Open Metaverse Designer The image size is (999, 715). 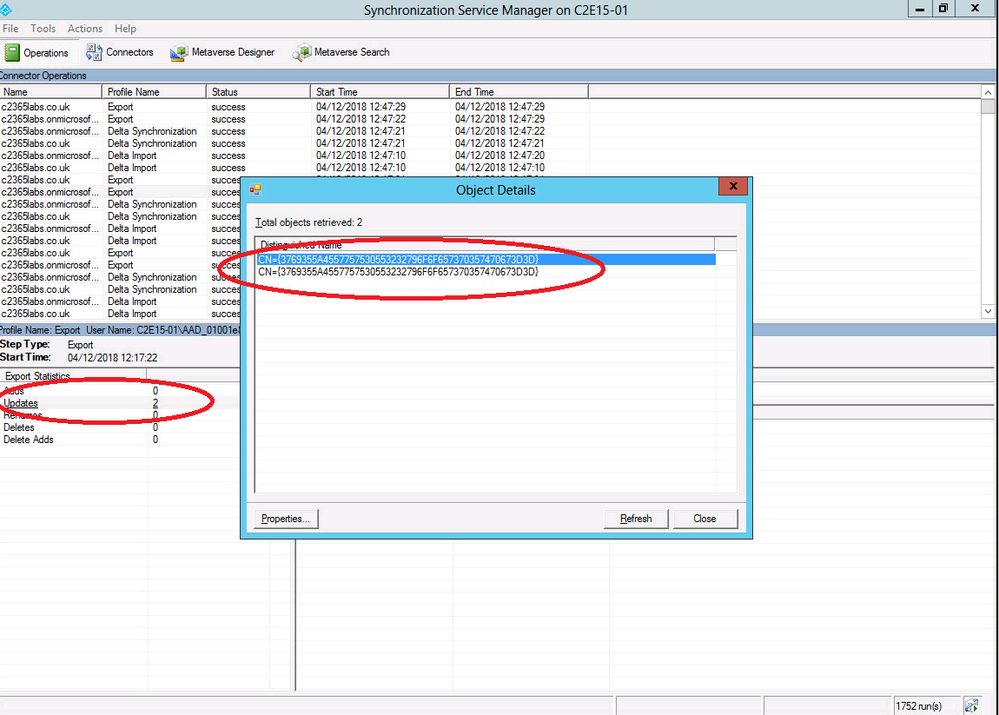(222, 52)
